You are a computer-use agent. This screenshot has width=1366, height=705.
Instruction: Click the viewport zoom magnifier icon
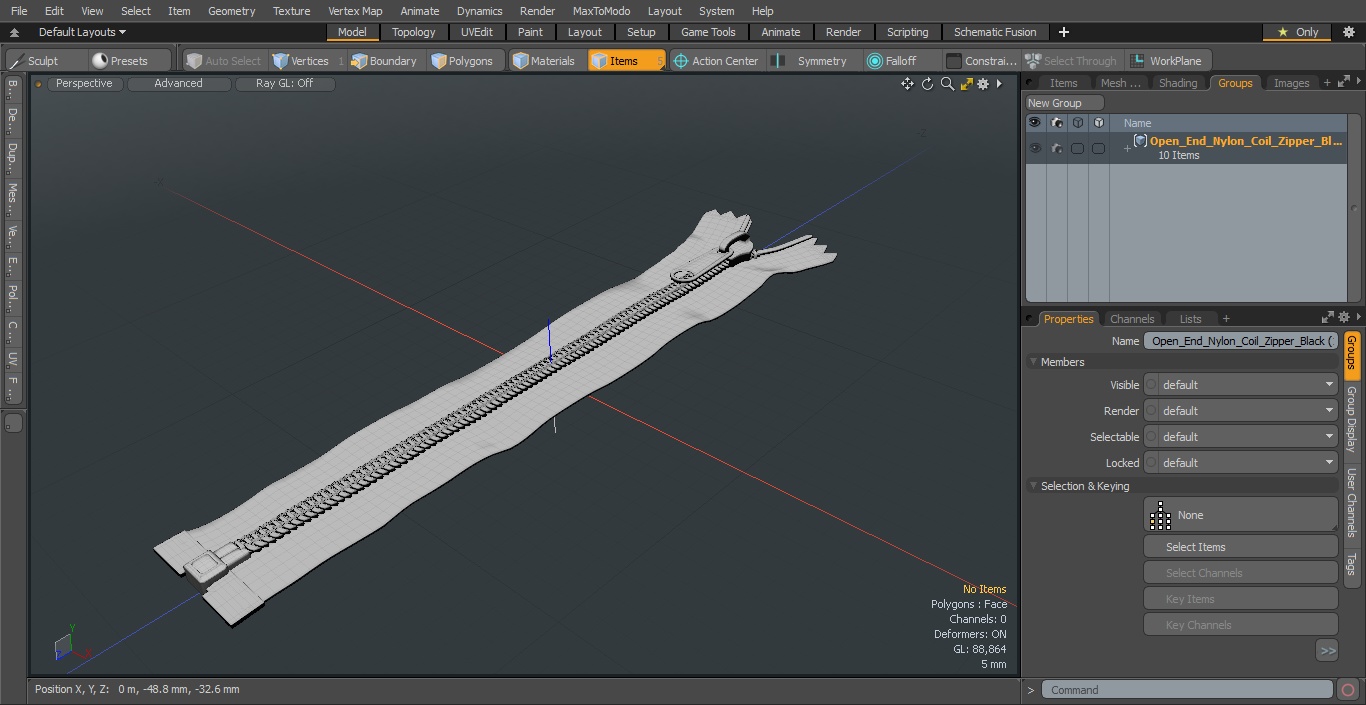(x=947, y=84)
